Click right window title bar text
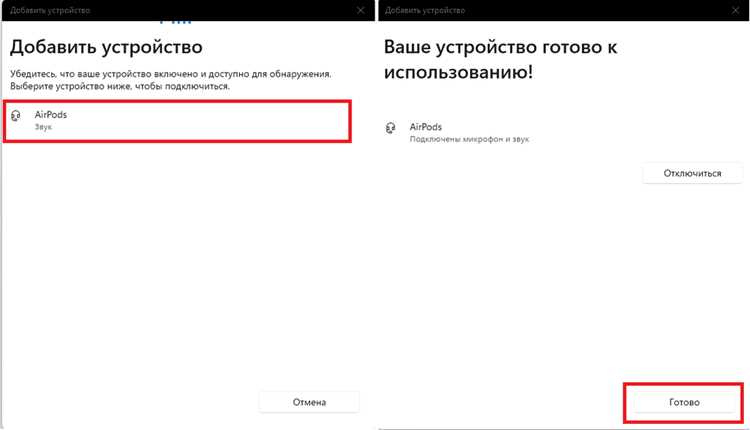Viewport: 750px width, 430px height. (425, 10)
